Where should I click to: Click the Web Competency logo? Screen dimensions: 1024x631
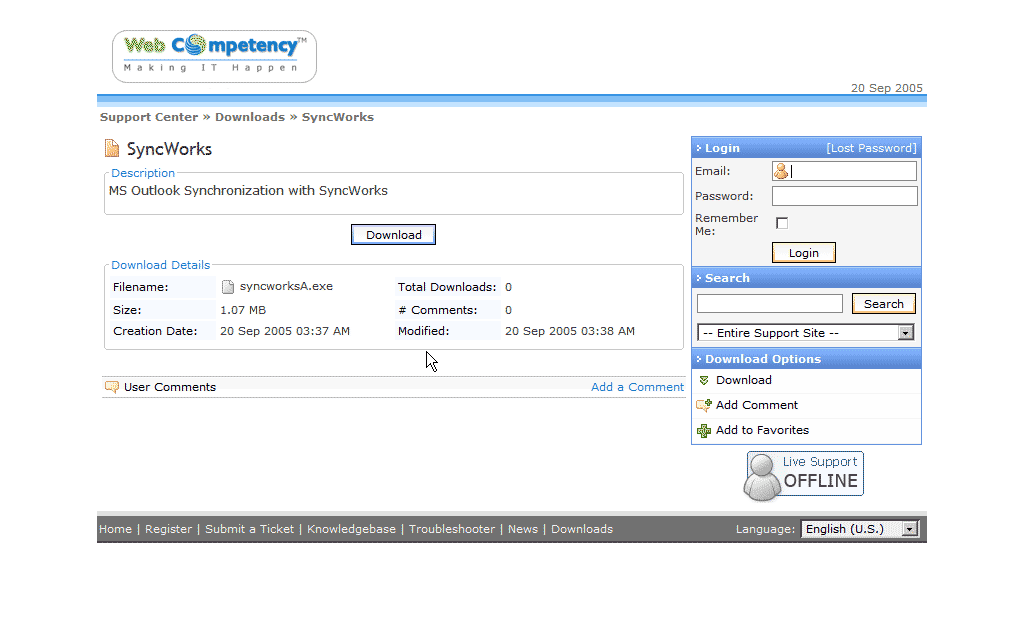[214, 56]
